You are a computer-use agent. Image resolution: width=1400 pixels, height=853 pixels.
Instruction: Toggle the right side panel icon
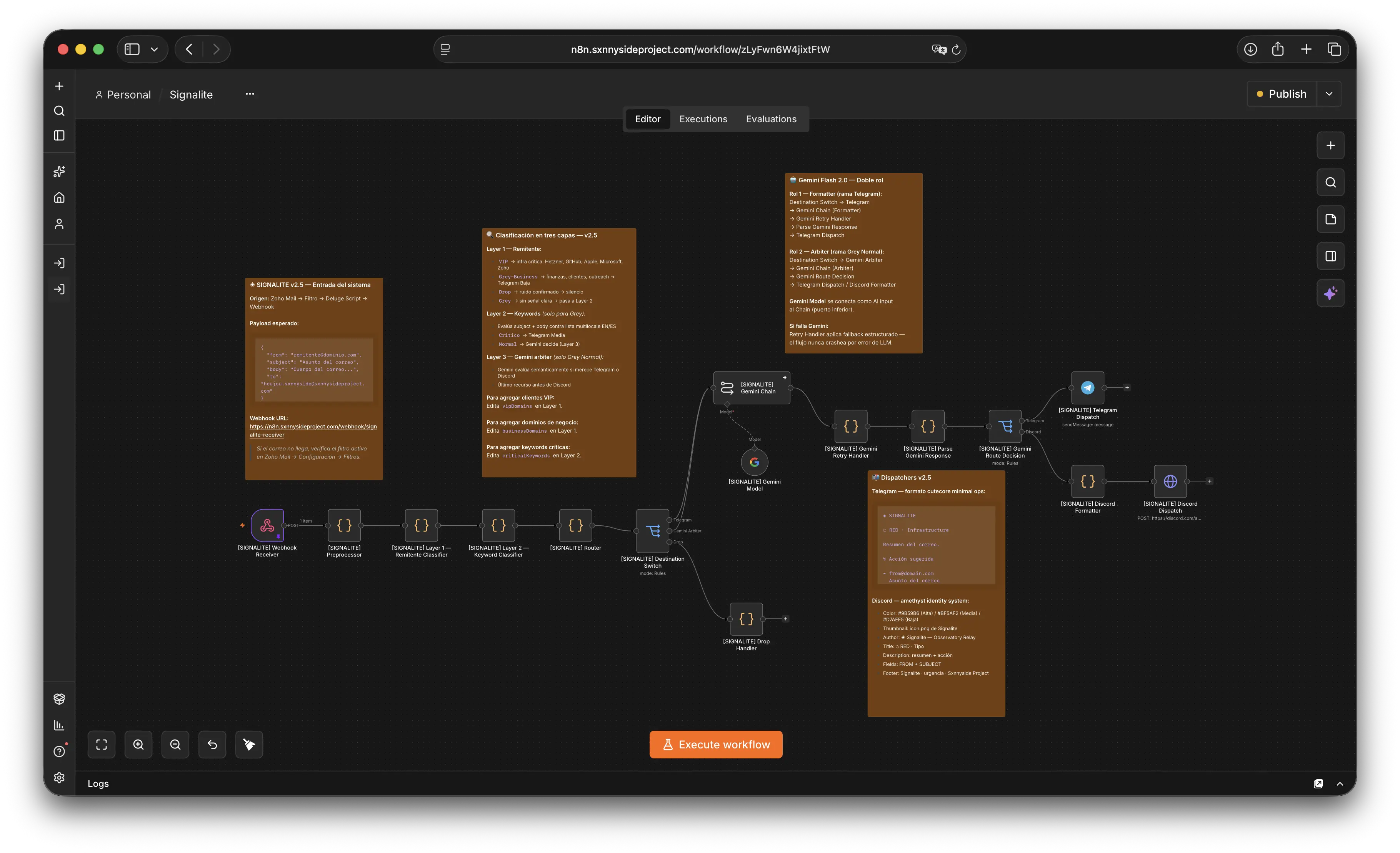point(1330,256)
